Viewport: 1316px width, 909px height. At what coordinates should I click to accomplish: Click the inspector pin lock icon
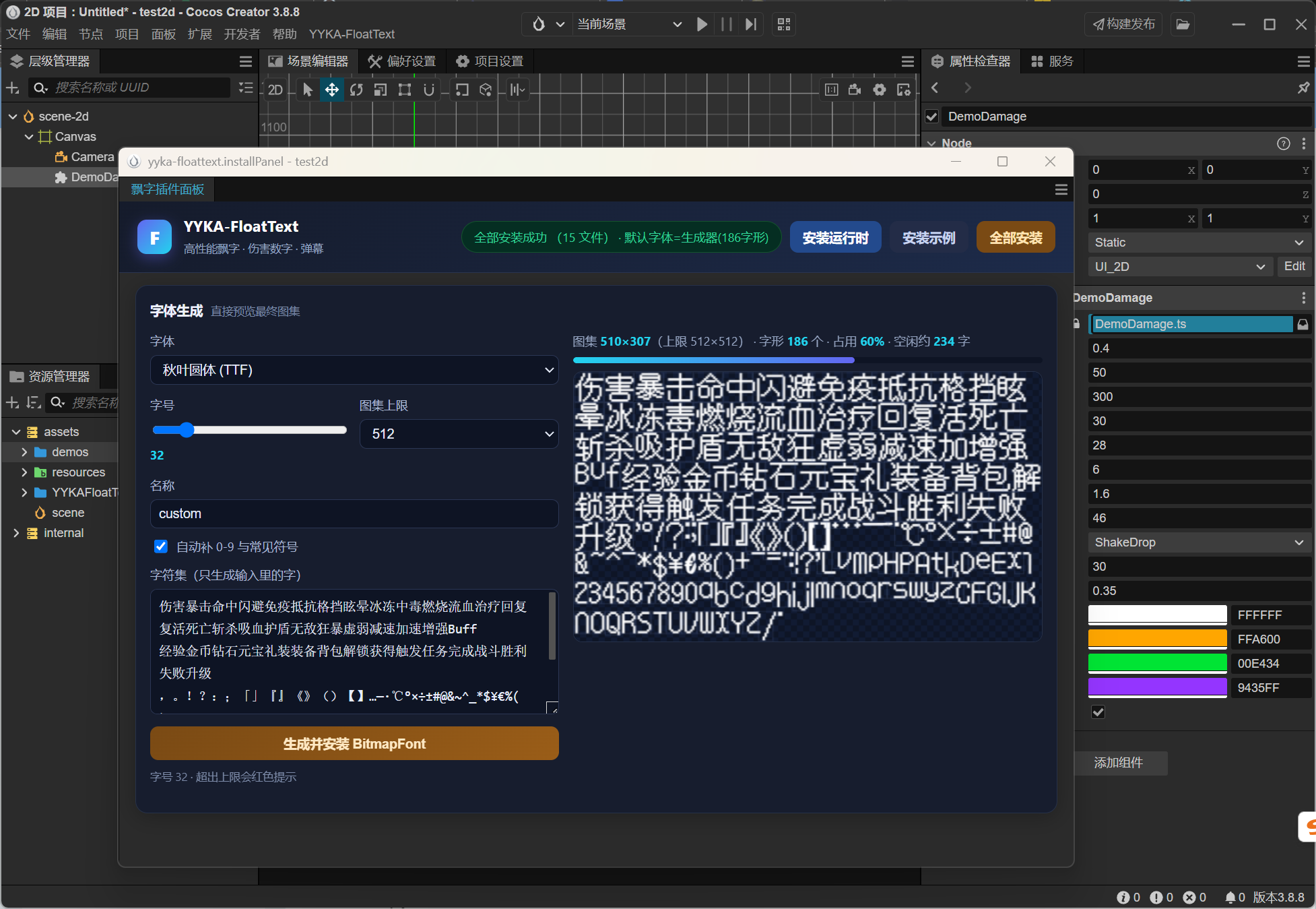[1303, 88]
